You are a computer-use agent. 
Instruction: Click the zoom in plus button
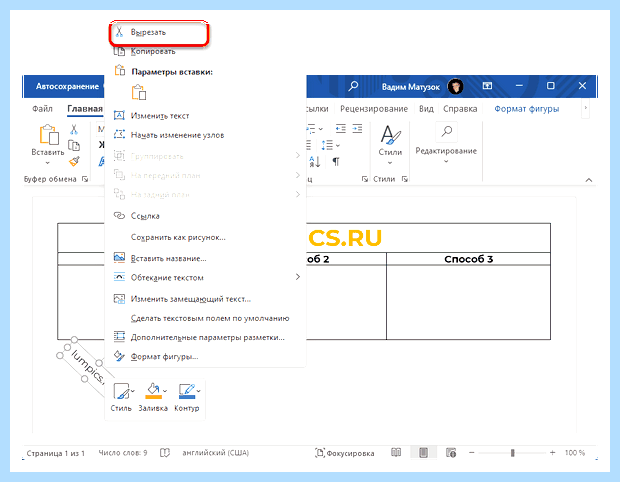(x=552, y=453)
